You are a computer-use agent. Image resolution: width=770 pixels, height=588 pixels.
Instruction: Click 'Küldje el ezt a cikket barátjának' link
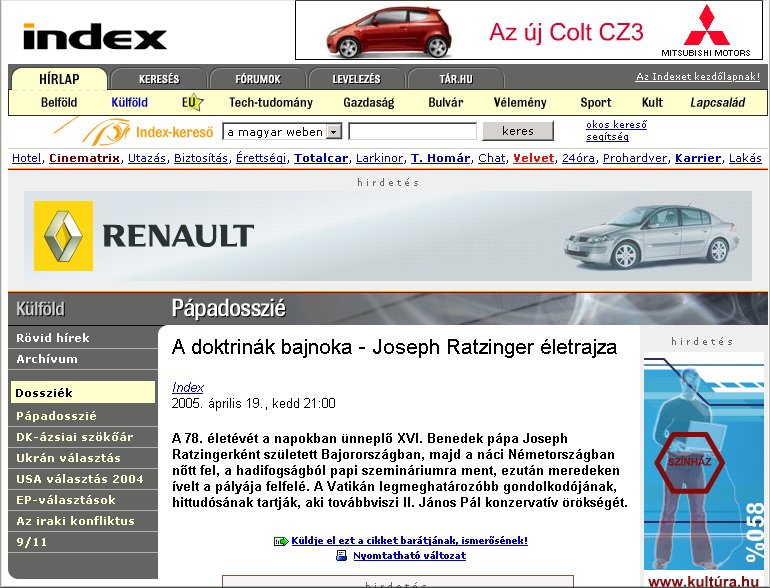click(410, 541)
